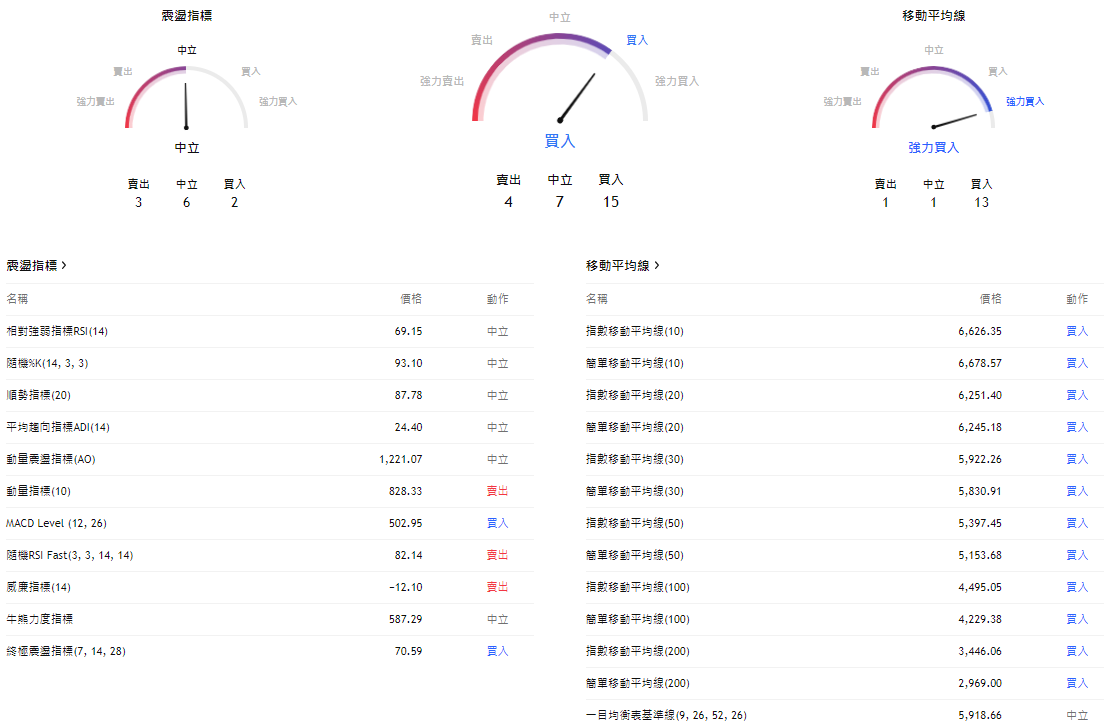1104x723 pixels.
Task: Click 賣出 action for 威廉指標(14)
Action: pyautogui.click(x=497, y=587)
